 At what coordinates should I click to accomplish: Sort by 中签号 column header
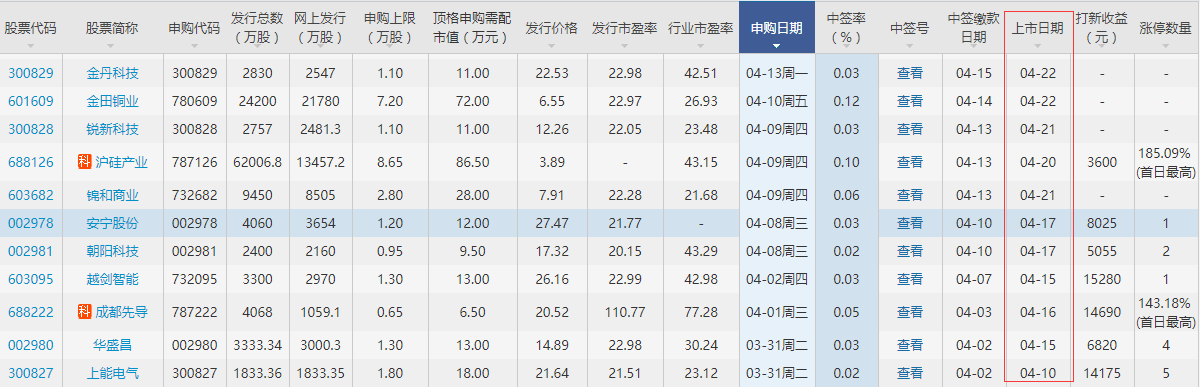(909, 28)
